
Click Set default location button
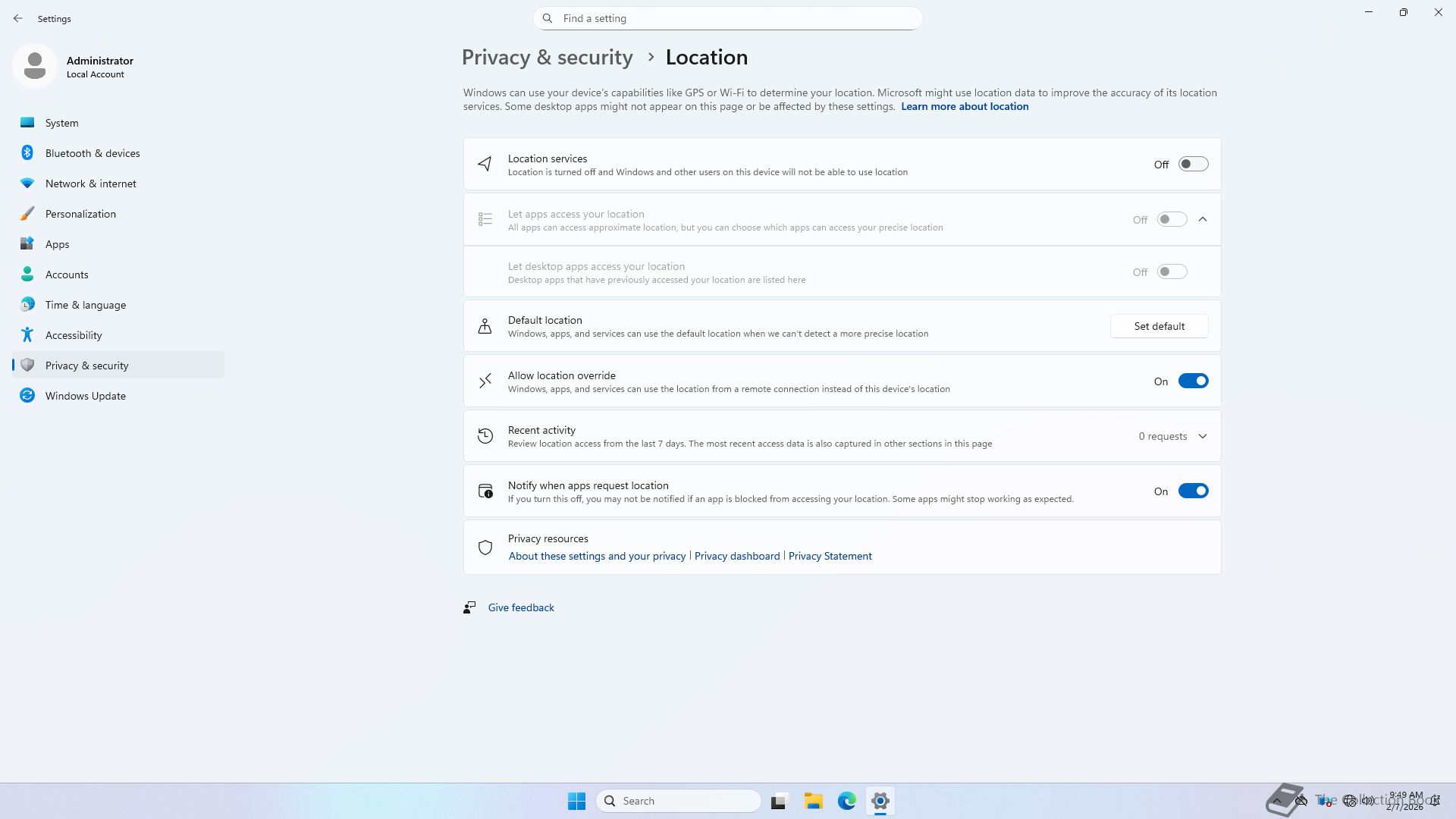(x=1159, y=326)
